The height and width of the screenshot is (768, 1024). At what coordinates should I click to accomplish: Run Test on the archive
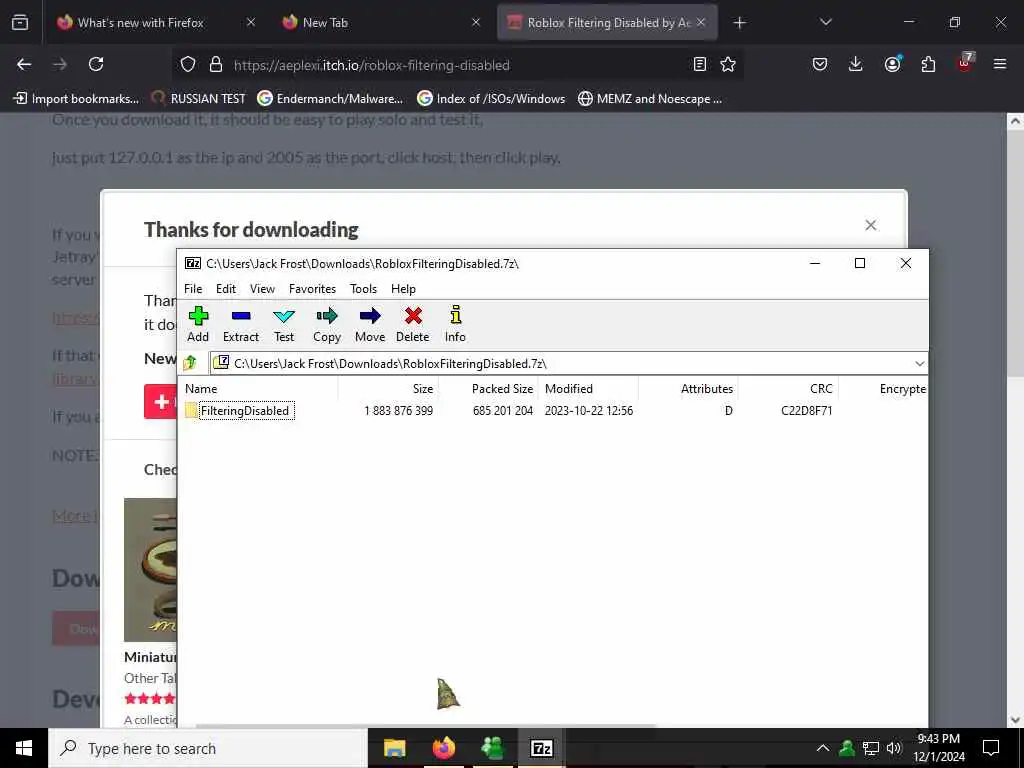[284, 325]
